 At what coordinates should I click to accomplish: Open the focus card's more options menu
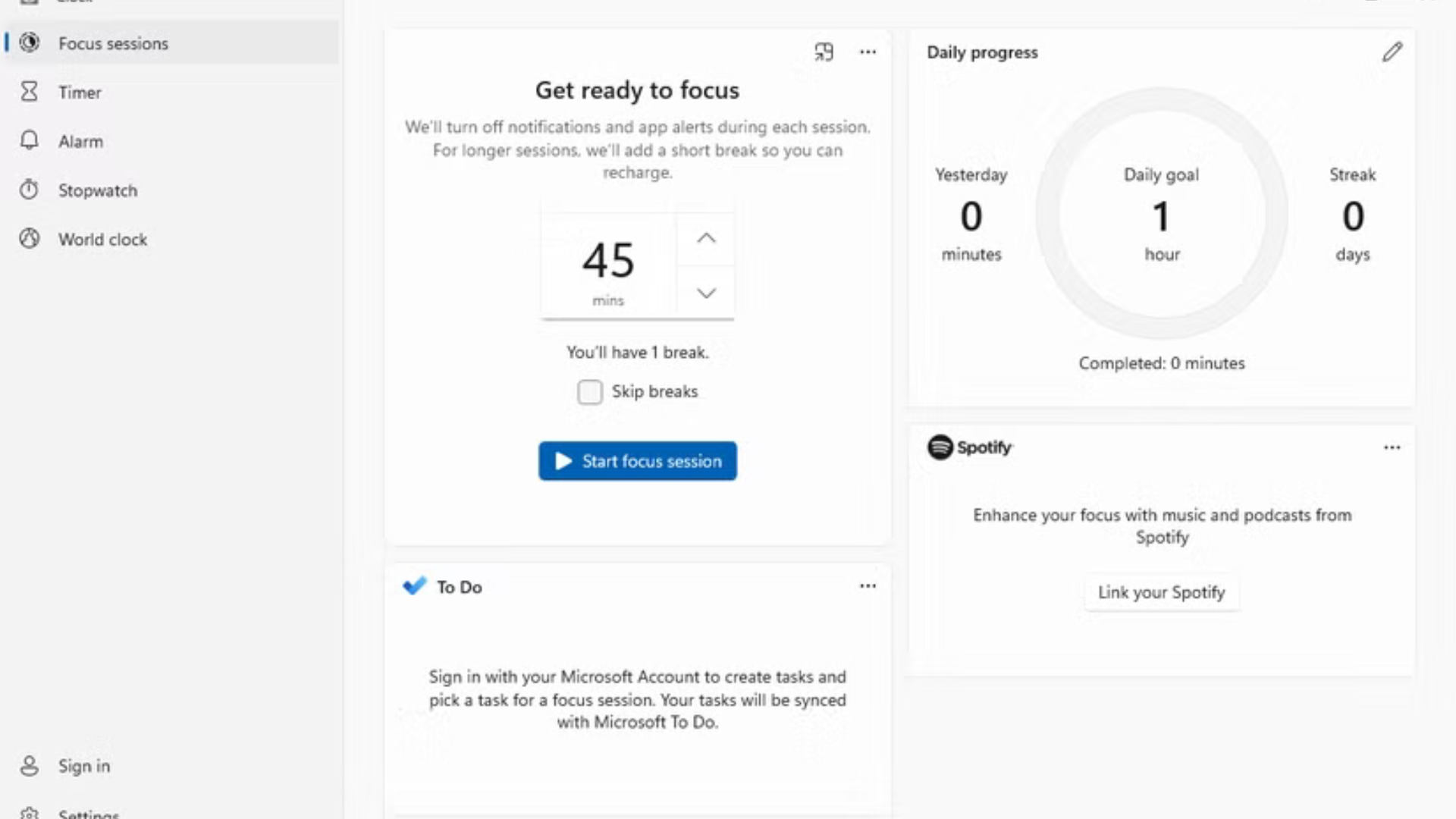[x=868, y=52]
